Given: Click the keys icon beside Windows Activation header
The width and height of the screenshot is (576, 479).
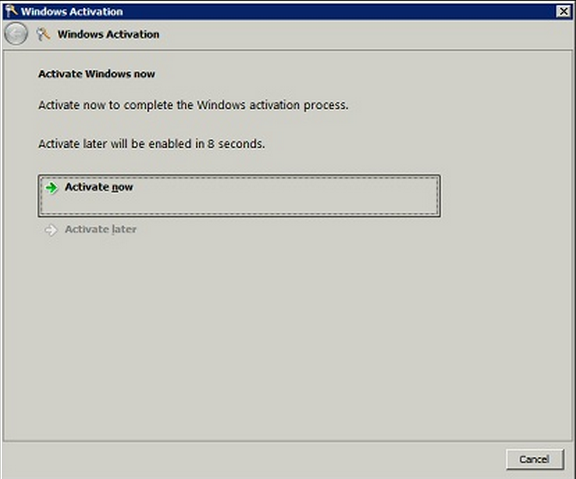Looking at the screenshot, I should [43, 34].
